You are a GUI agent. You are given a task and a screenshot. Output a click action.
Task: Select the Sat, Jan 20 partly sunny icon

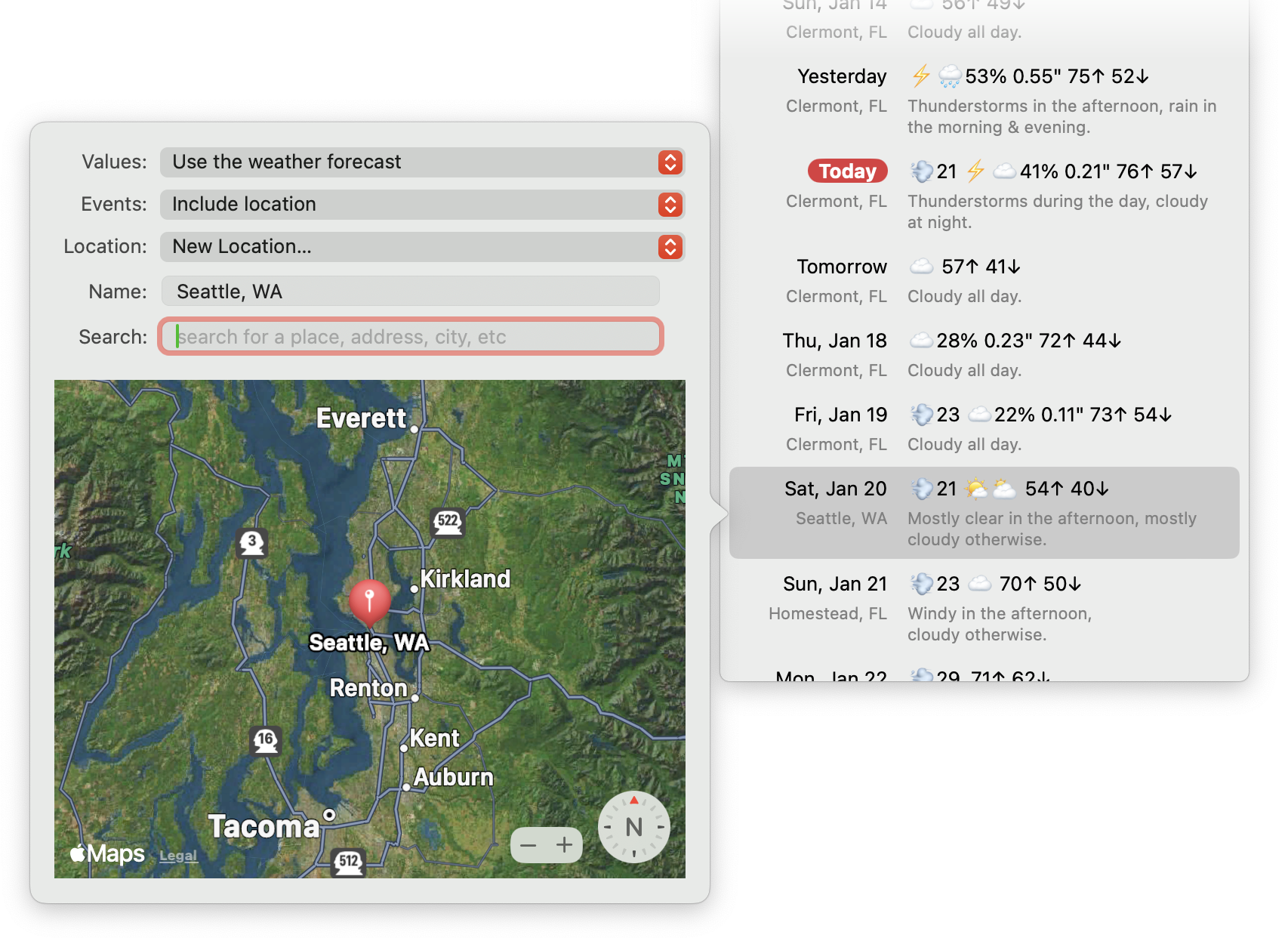(976, 489)
